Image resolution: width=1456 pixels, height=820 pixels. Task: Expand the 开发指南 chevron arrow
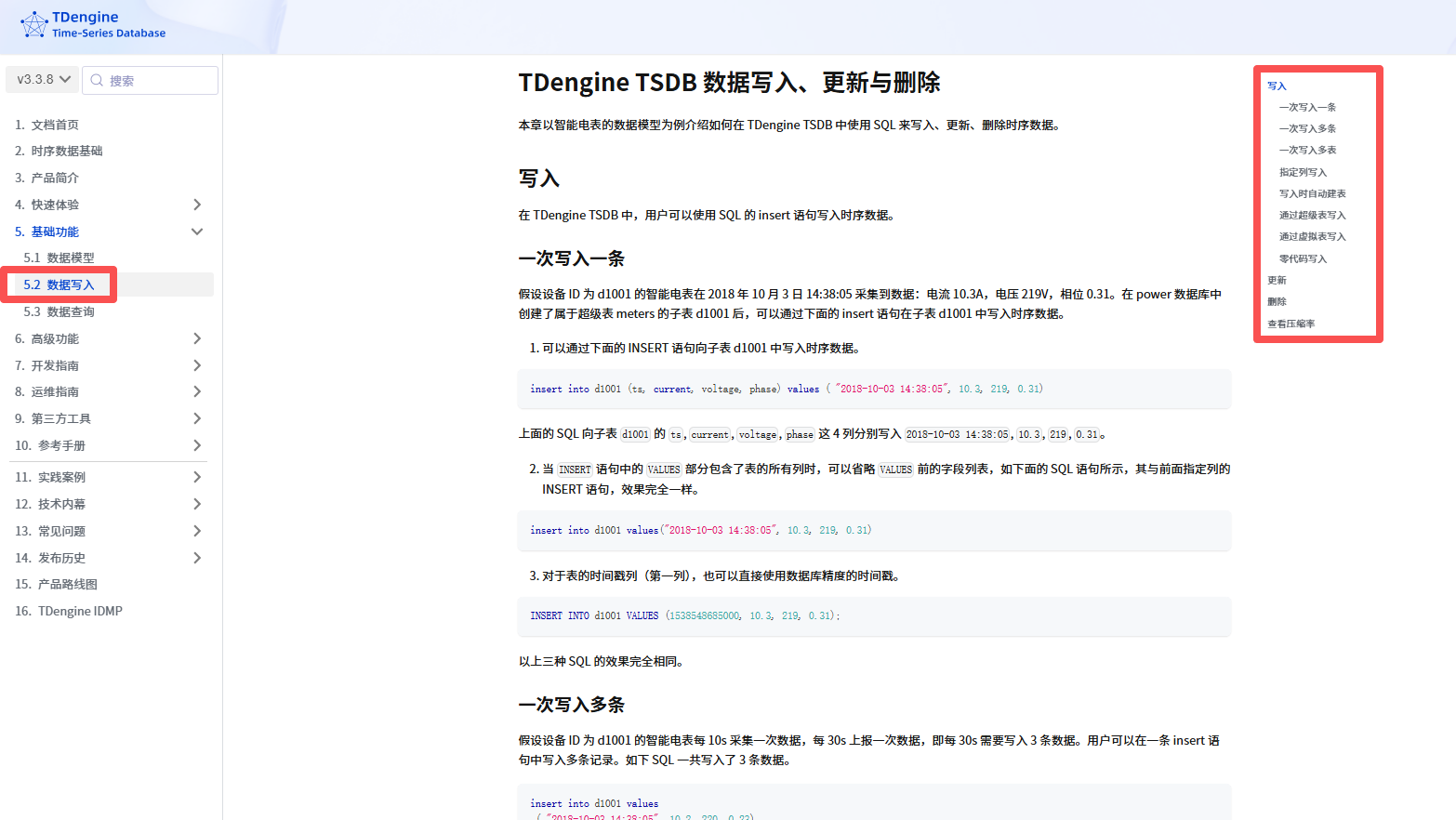coord(197,365)
